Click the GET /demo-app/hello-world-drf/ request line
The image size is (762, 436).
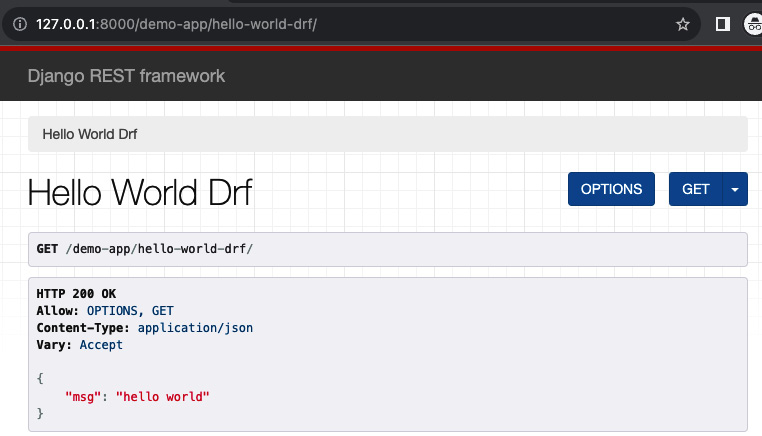pos(145,249)
